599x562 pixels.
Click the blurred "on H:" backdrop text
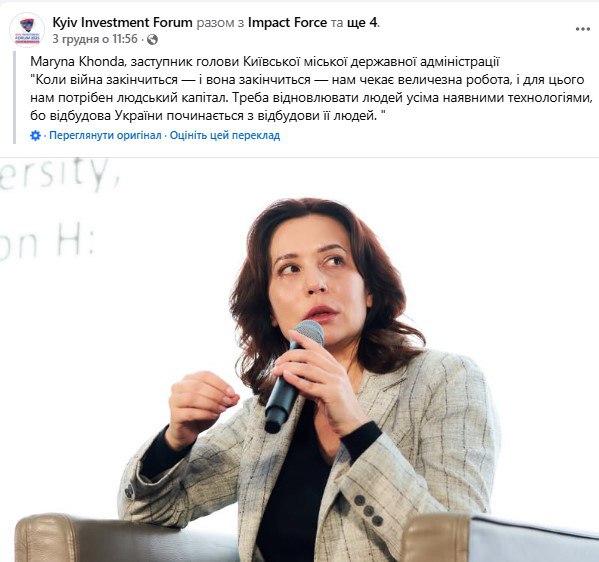(x=46, y=244)
